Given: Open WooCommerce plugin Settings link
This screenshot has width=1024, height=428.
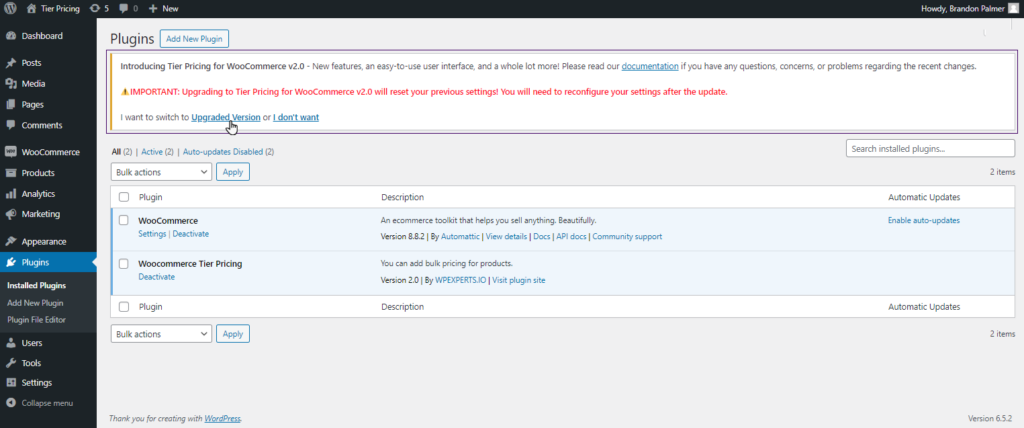Looking at the screenshot, I should (153, 234).
